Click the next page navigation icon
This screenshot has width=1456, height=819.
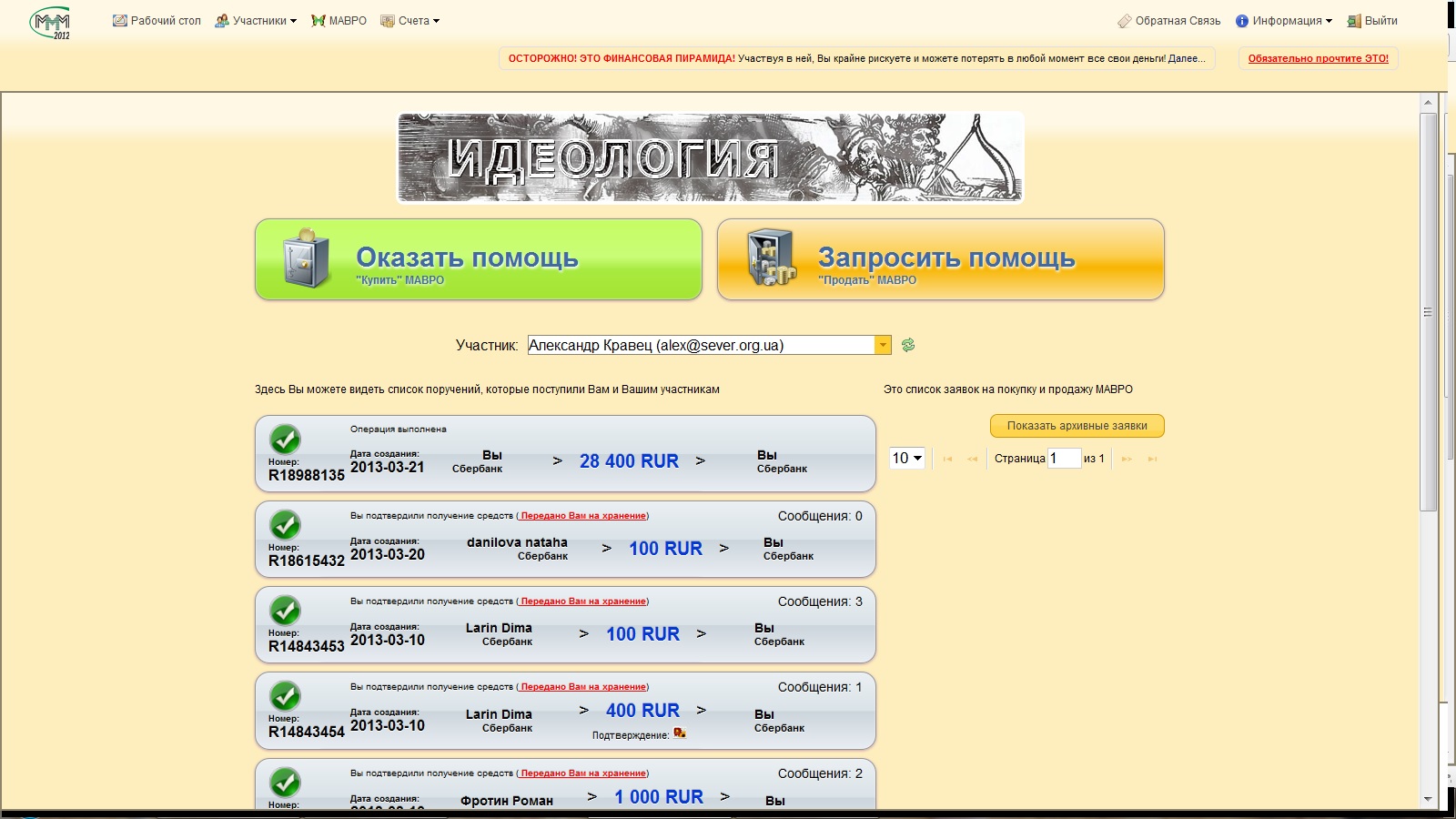tap(1127, 459)
